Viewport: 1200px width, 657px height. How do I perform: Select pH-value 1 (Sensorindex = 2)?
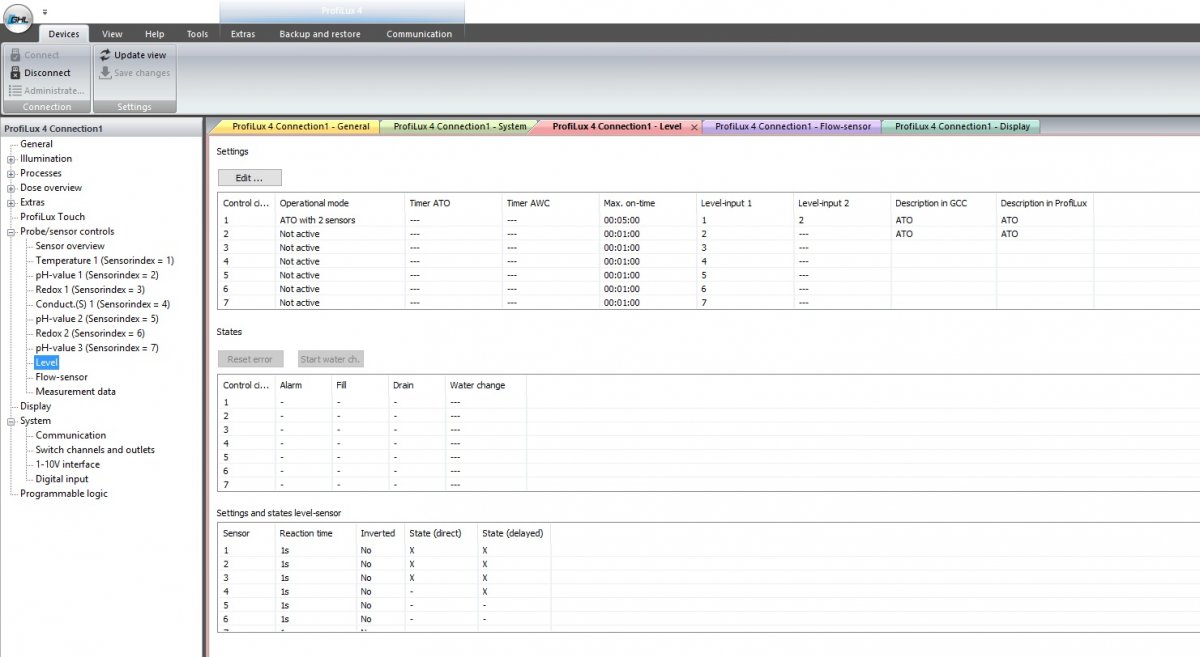97,275
